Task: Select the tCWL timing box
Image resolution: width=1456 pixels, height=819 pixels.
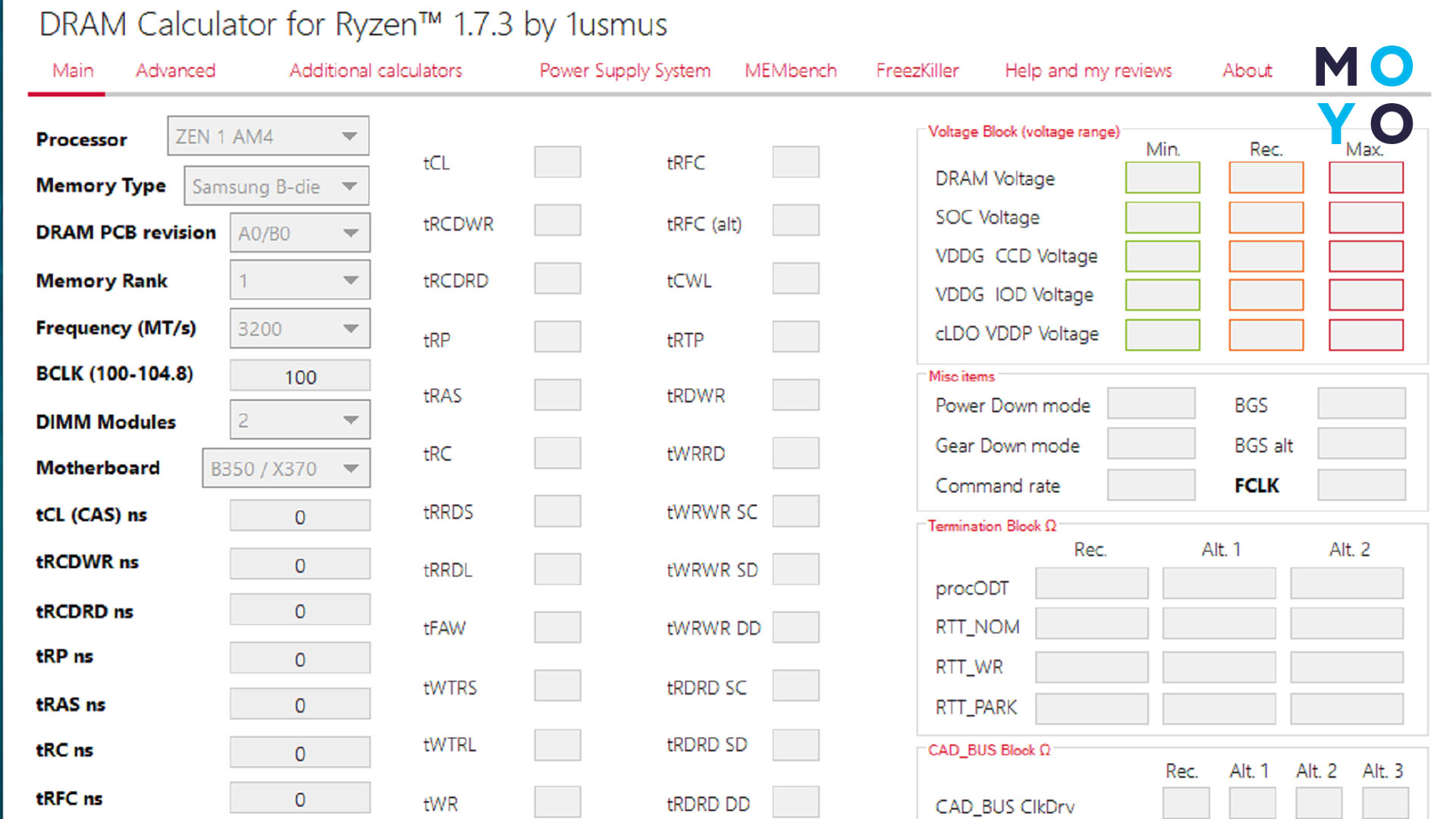Action: [795, 278]
